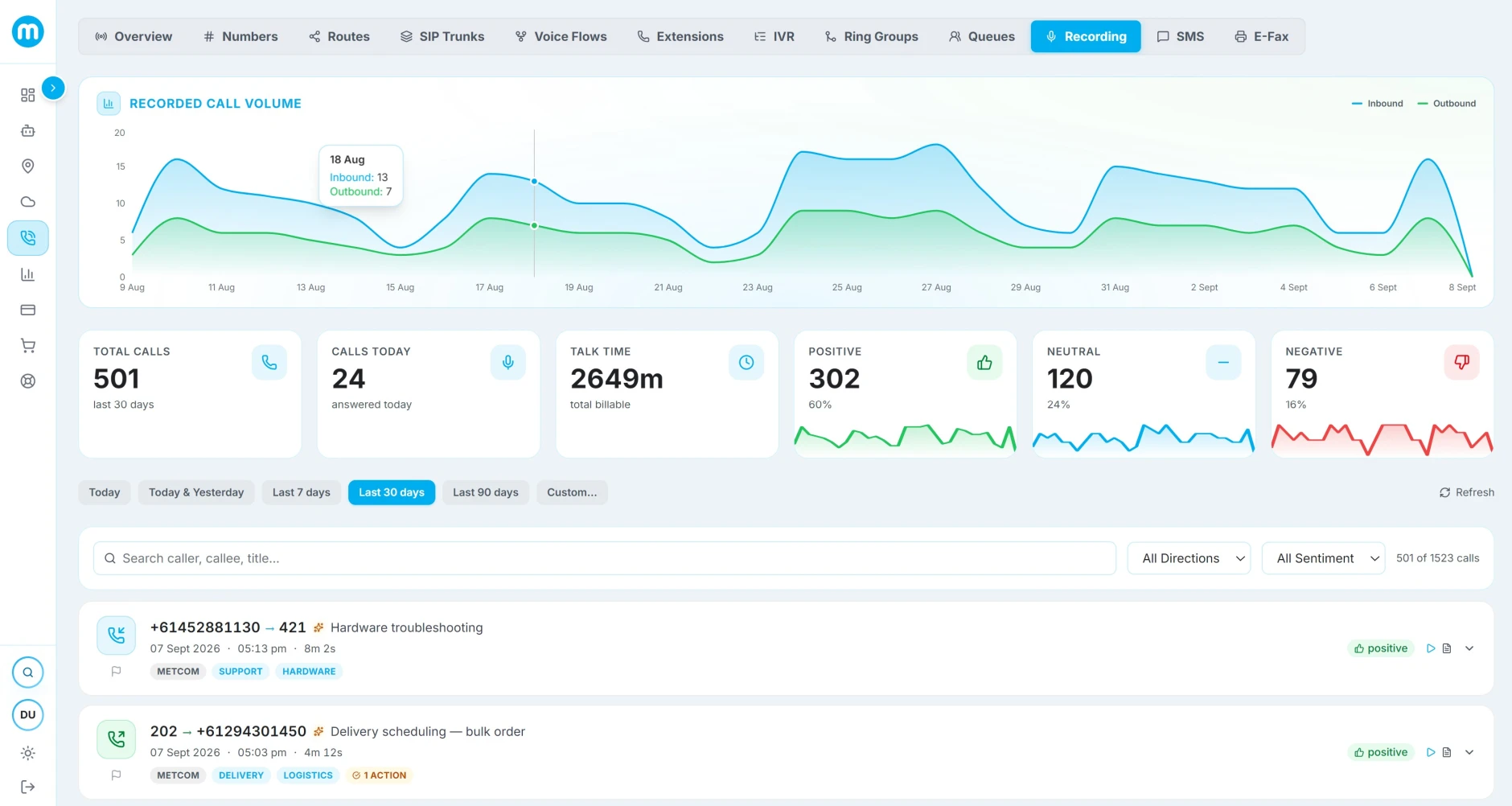
Task: Play the Delivery scheduling call recording
Action: click(x=1431, y=752)
